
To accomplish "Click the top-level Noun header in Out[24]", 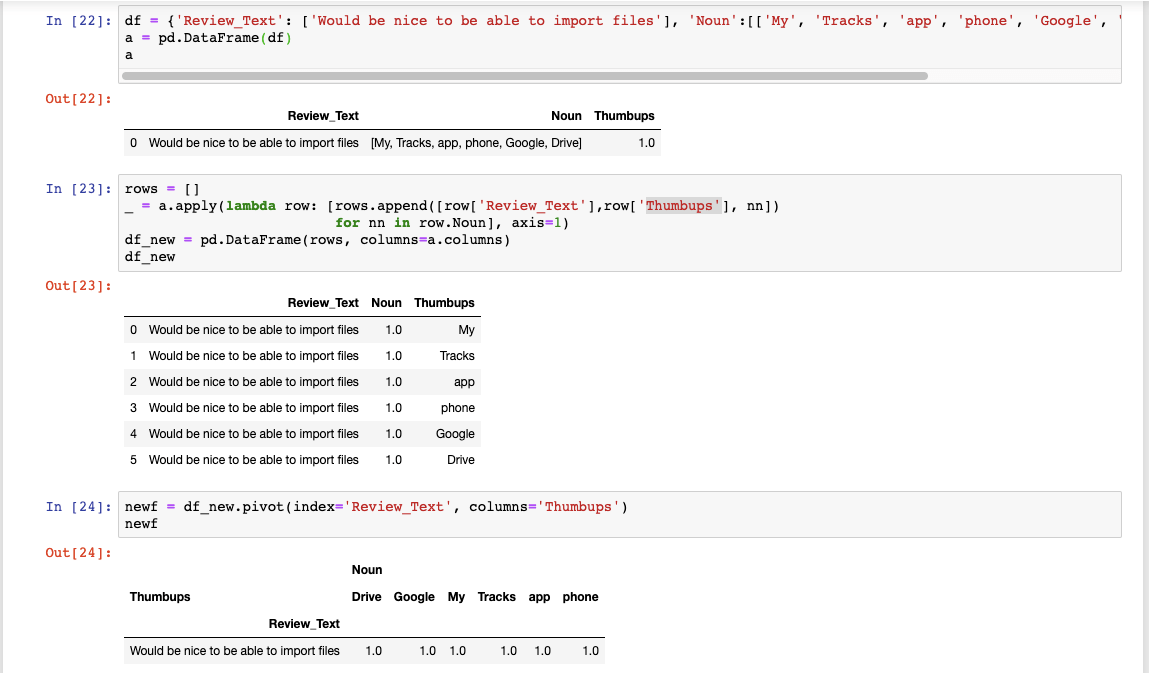I will 366,570.
